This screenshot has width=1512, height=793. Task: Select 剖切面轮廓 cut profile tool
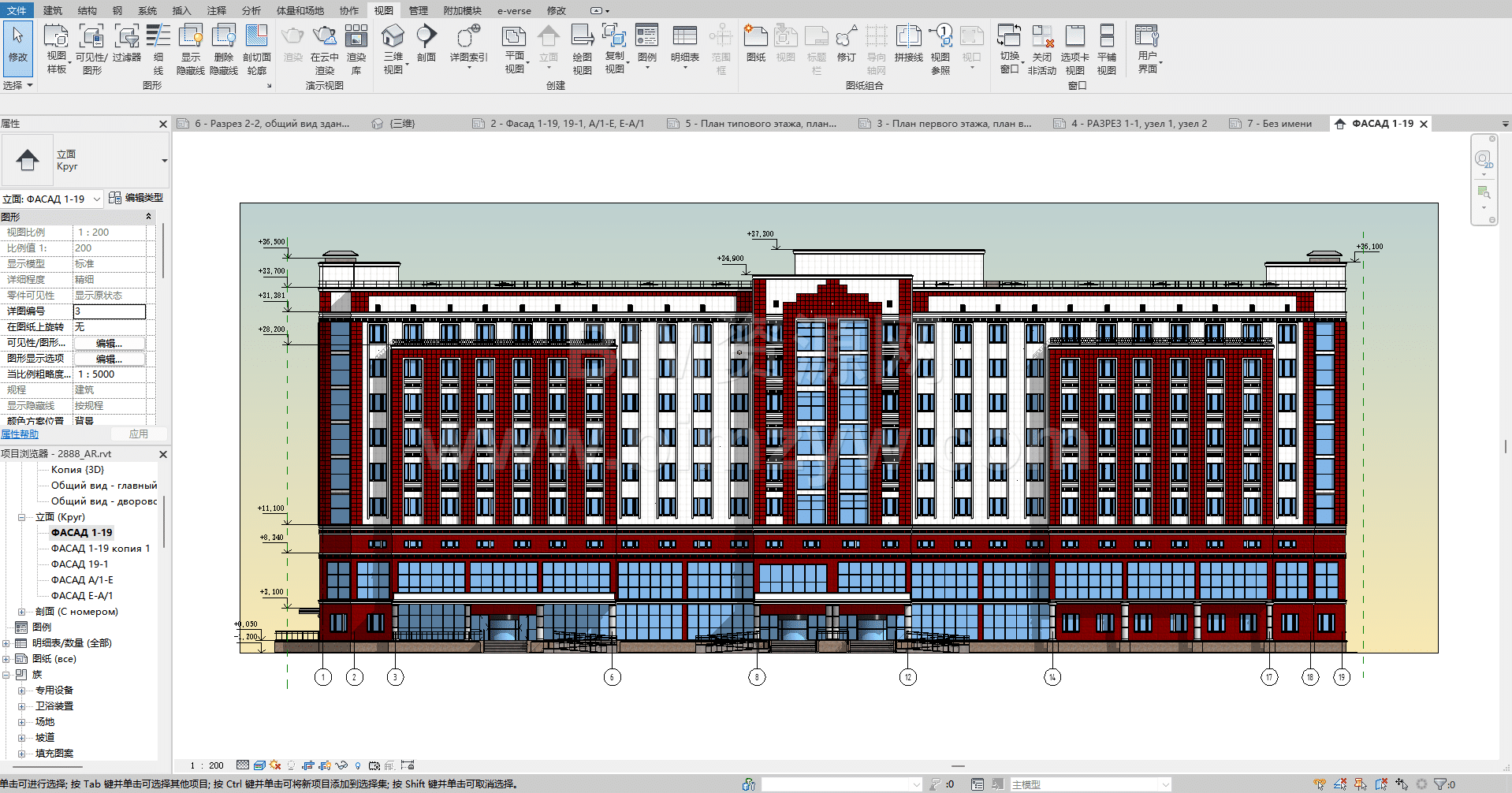[x=257, y=49]
